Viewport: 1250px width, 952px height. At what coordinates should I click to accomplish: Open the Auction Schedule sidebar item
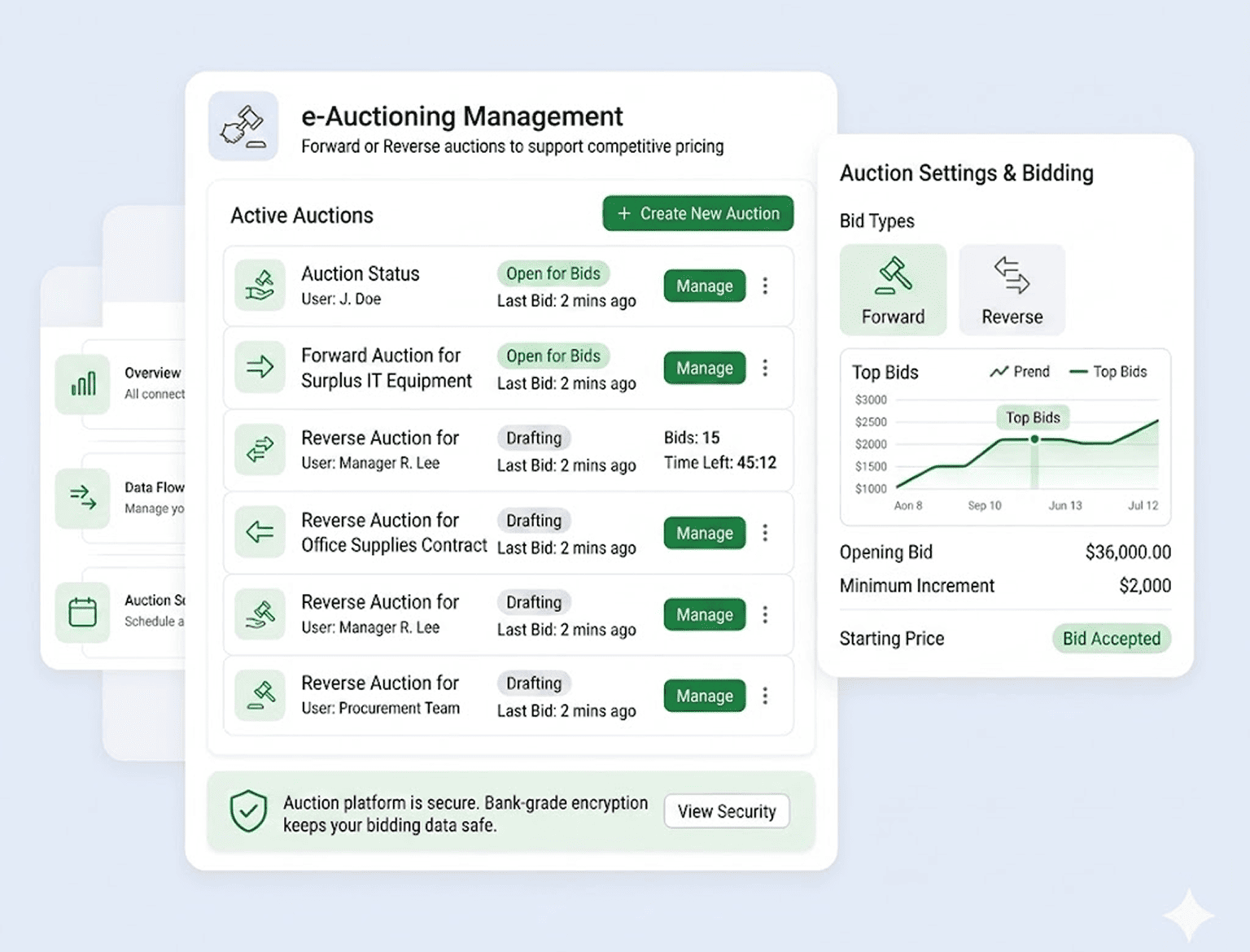point(120,611)
